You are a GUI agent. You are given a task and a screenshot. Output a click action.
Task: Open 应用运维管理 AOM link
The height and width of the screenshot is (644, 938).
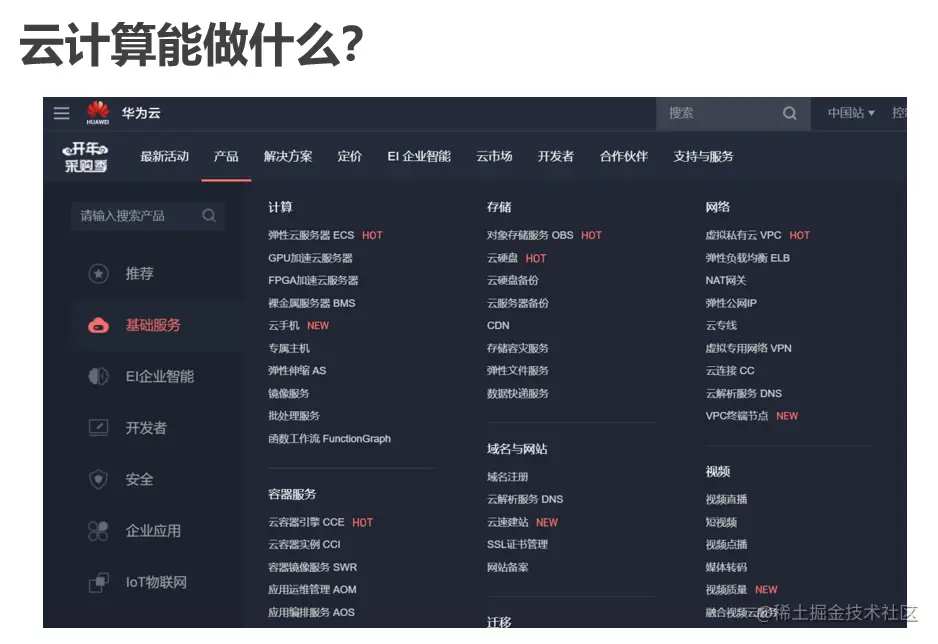click(312, 590)
